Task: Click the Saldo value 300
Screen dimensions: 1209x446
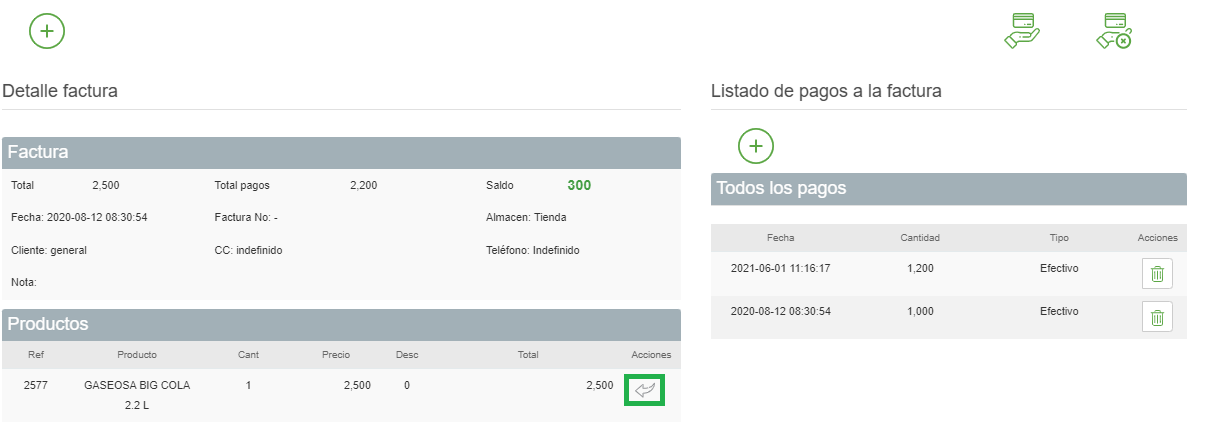Action: coord(579,185)
